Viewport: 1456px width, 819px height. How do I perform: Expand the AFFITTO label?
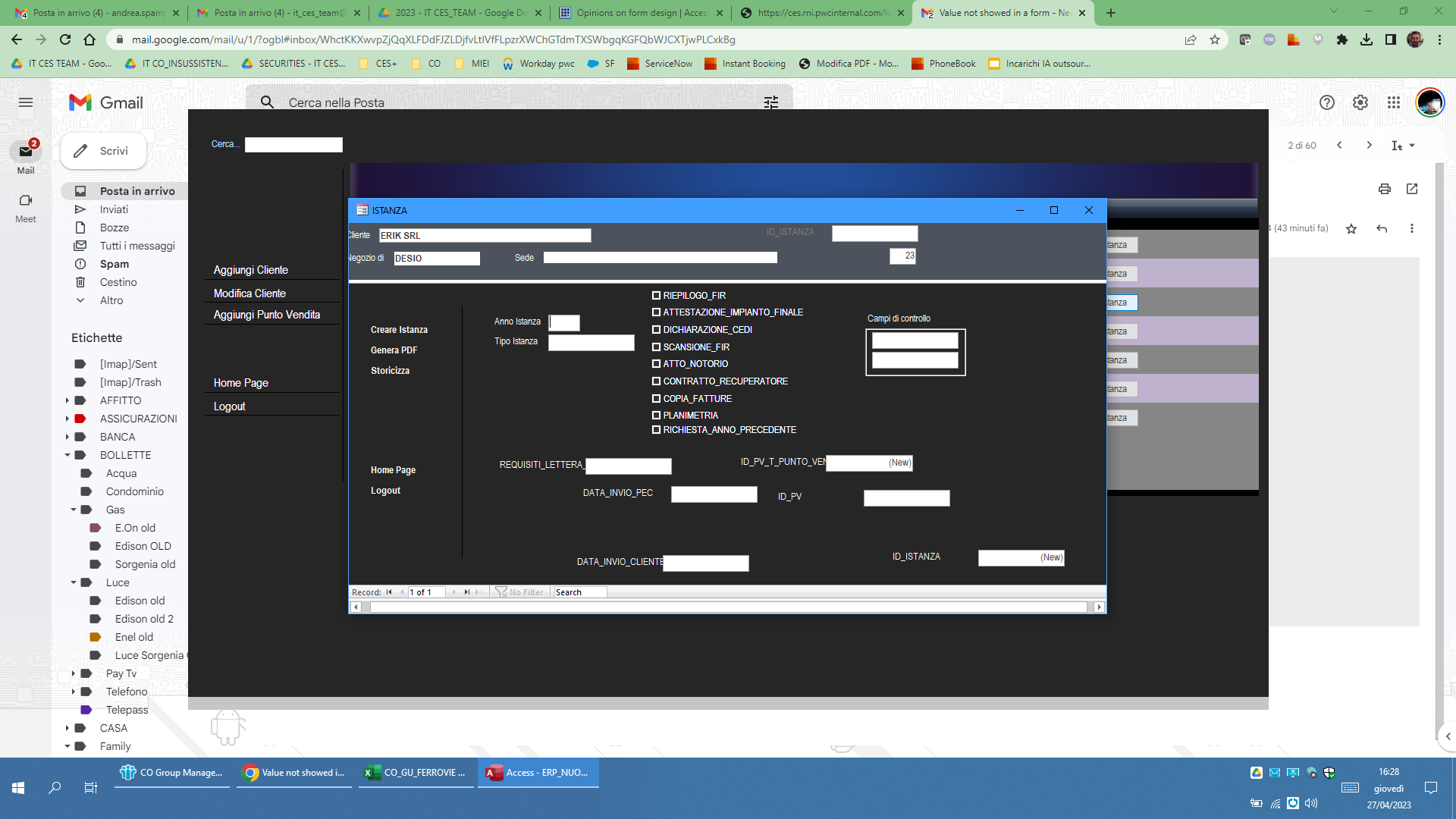click(67, 400)
